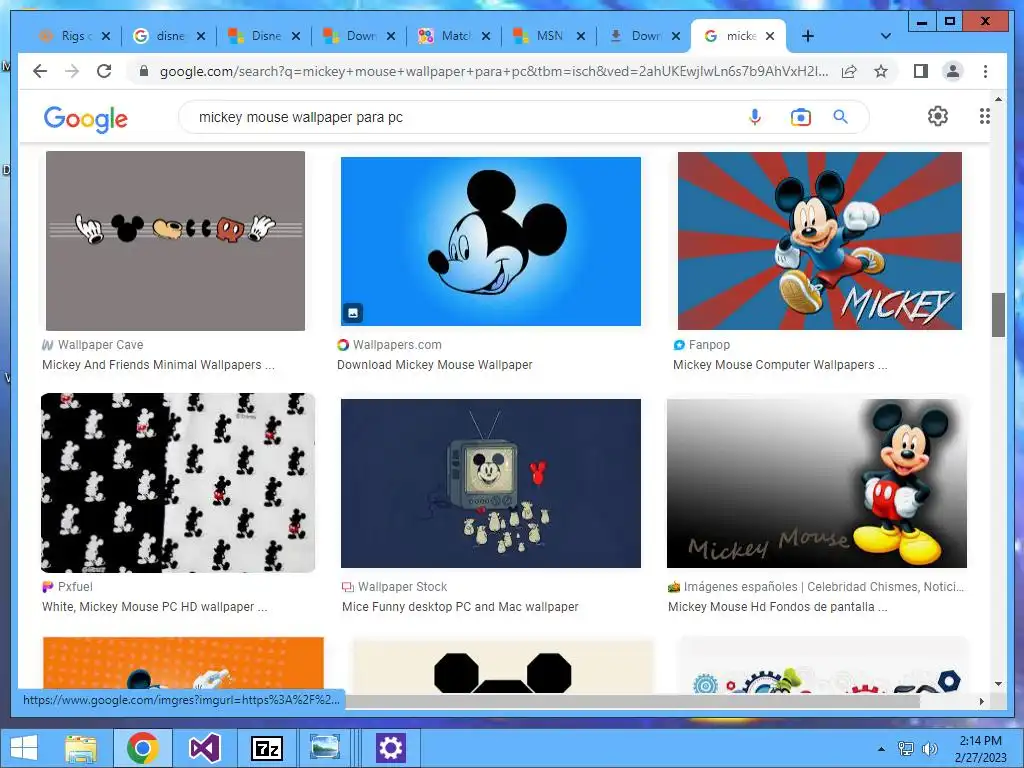Open the gears-themed wallpaper thumbnail
Viewport: 1024px width, 768px height.
click(x=824, y=666)
